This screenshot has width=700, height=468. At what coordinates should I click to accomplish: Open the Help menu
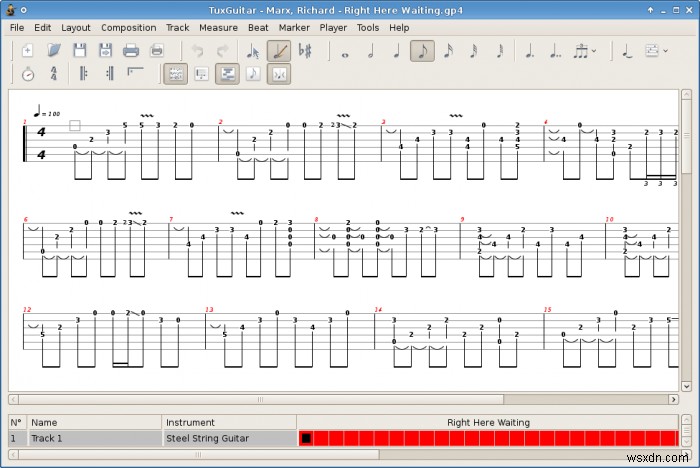click(x=399, y=28)
